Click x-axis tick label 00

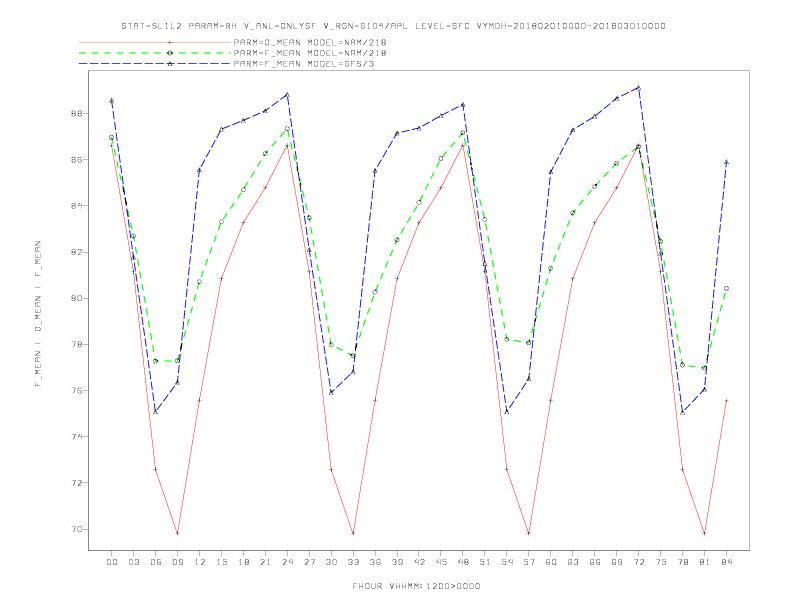pyautogui.click(x=112, y=562)
